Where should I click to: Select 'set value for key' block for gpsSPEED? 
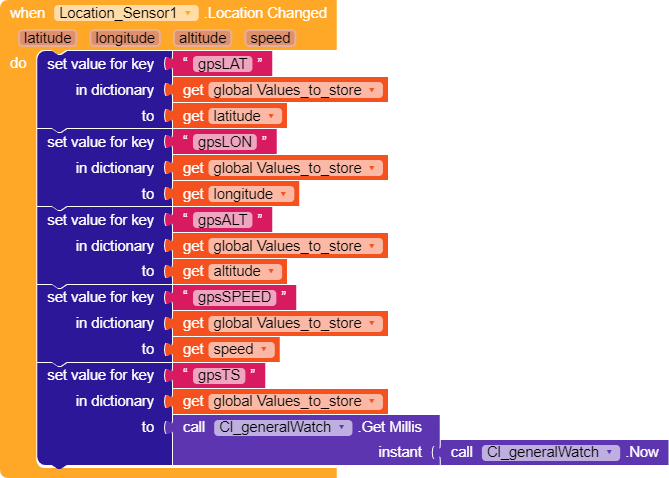(x=100, y=297)
